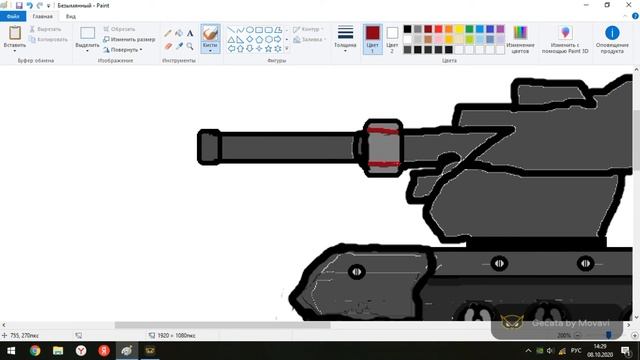Open File Explorer from the taskbar
This screenshot has height=360, width=640.
click(x=58, y=351)
